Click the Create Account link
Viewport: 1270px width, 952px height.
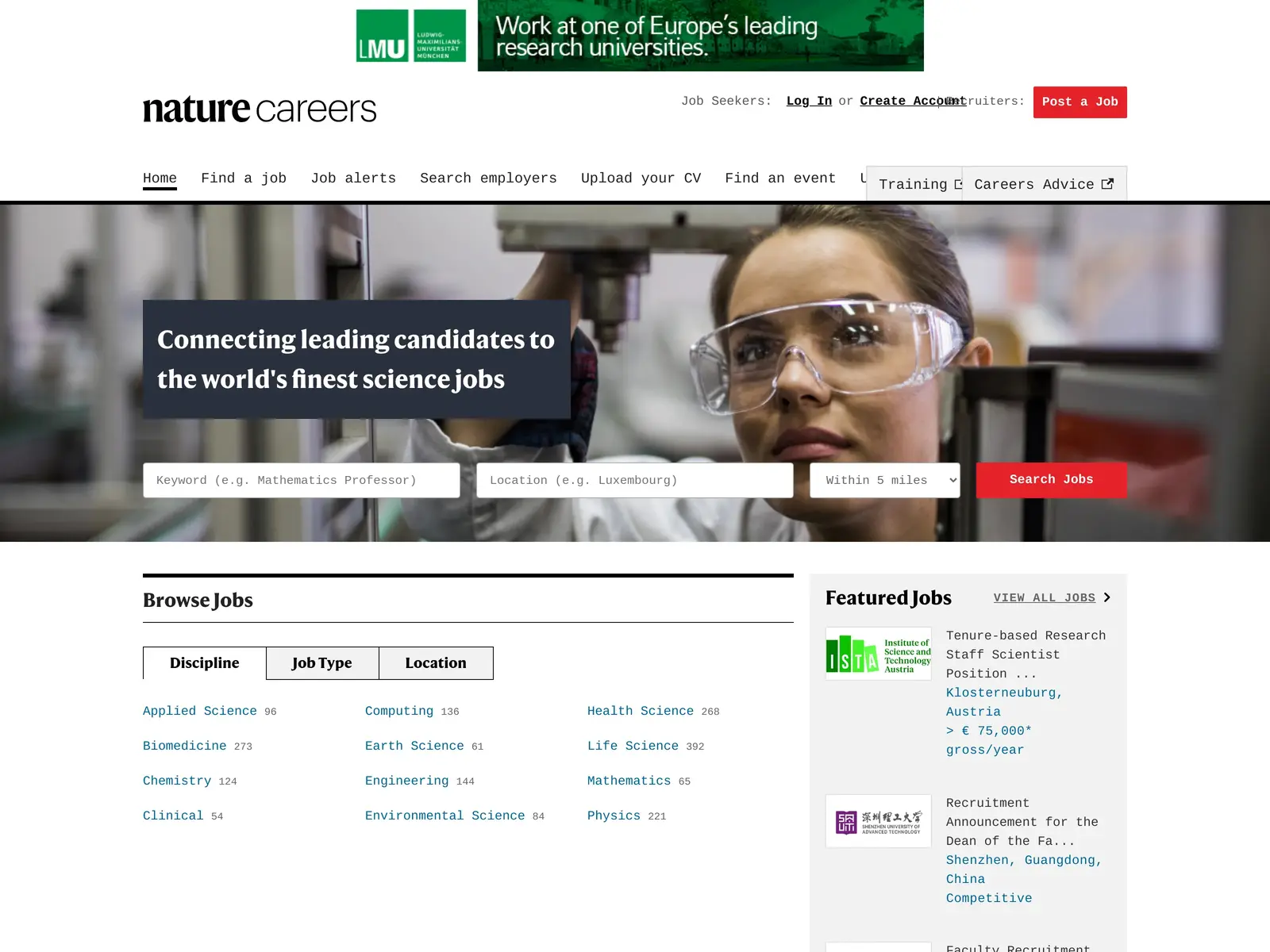(x=913, y=102)
